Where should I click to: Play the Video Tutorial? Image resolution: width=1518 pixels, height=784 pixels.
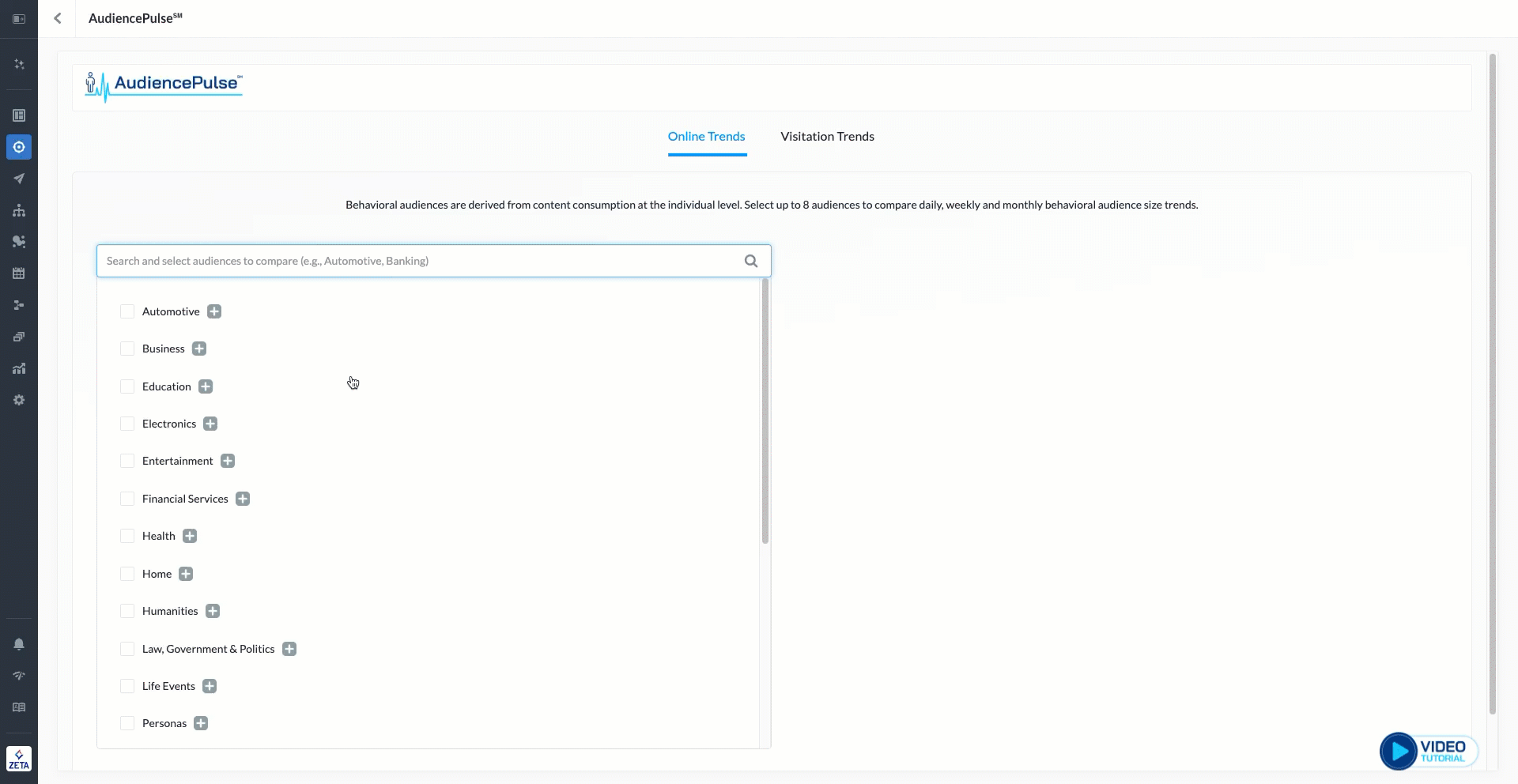[1428, 751]
